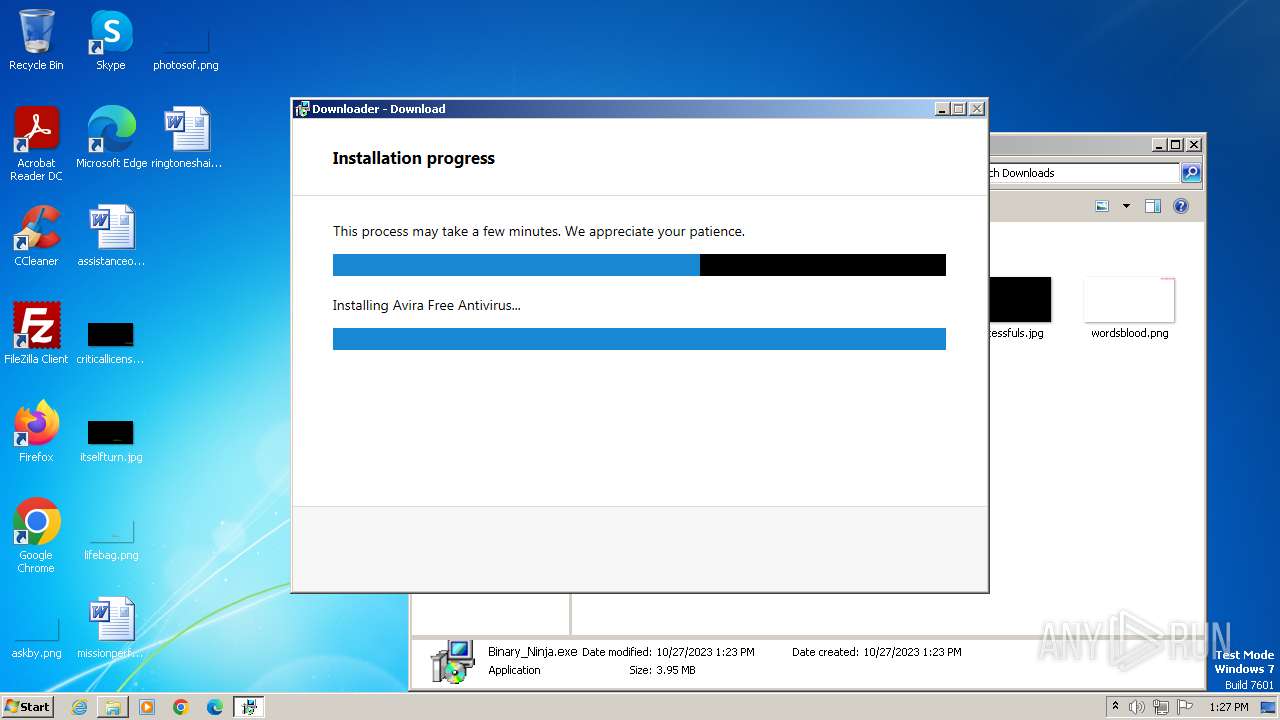1280x720 pixels.
Task: Launch Firefox from the desktop
Action: pyautogui.click(x=36, y=432)
